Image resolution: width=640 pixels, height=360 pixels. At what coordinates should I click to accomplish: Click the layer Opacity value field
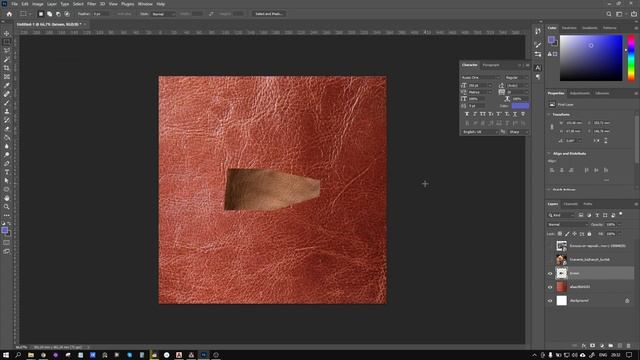click(611, 224)
